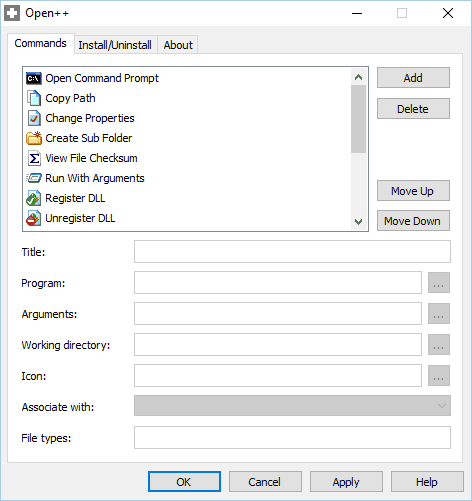Select 'View File Checksum' text in list
The image size is (472, 501).
91,158
